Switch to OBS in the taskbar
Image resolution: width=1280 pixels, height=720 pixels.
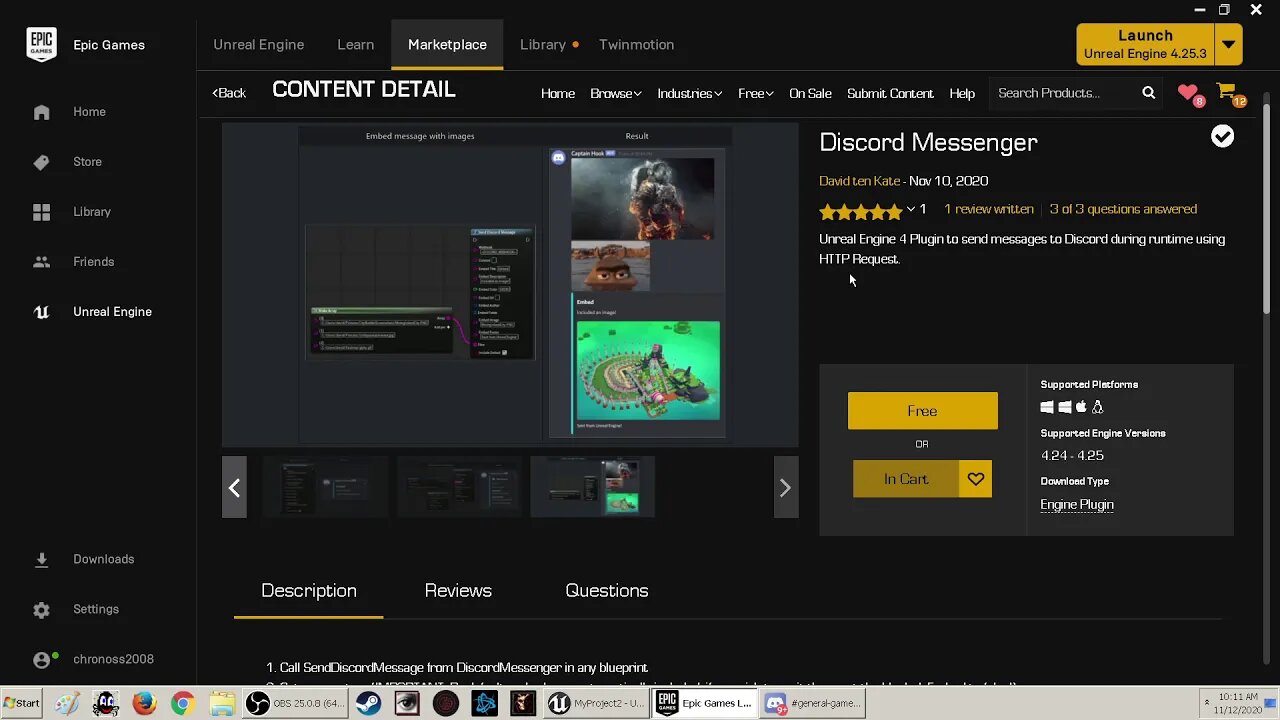[x=293, y=703]
